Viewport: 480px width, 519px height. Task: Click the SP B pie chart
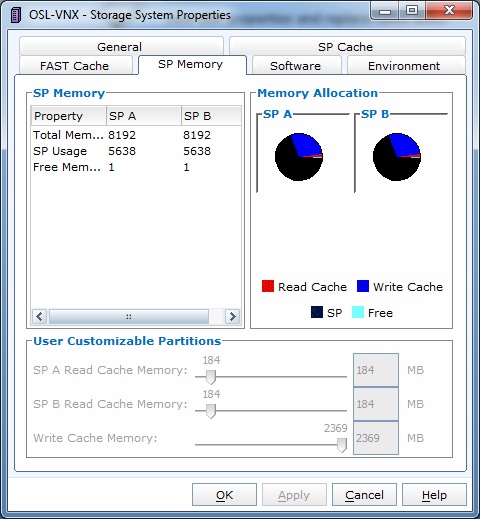[397, 157]
